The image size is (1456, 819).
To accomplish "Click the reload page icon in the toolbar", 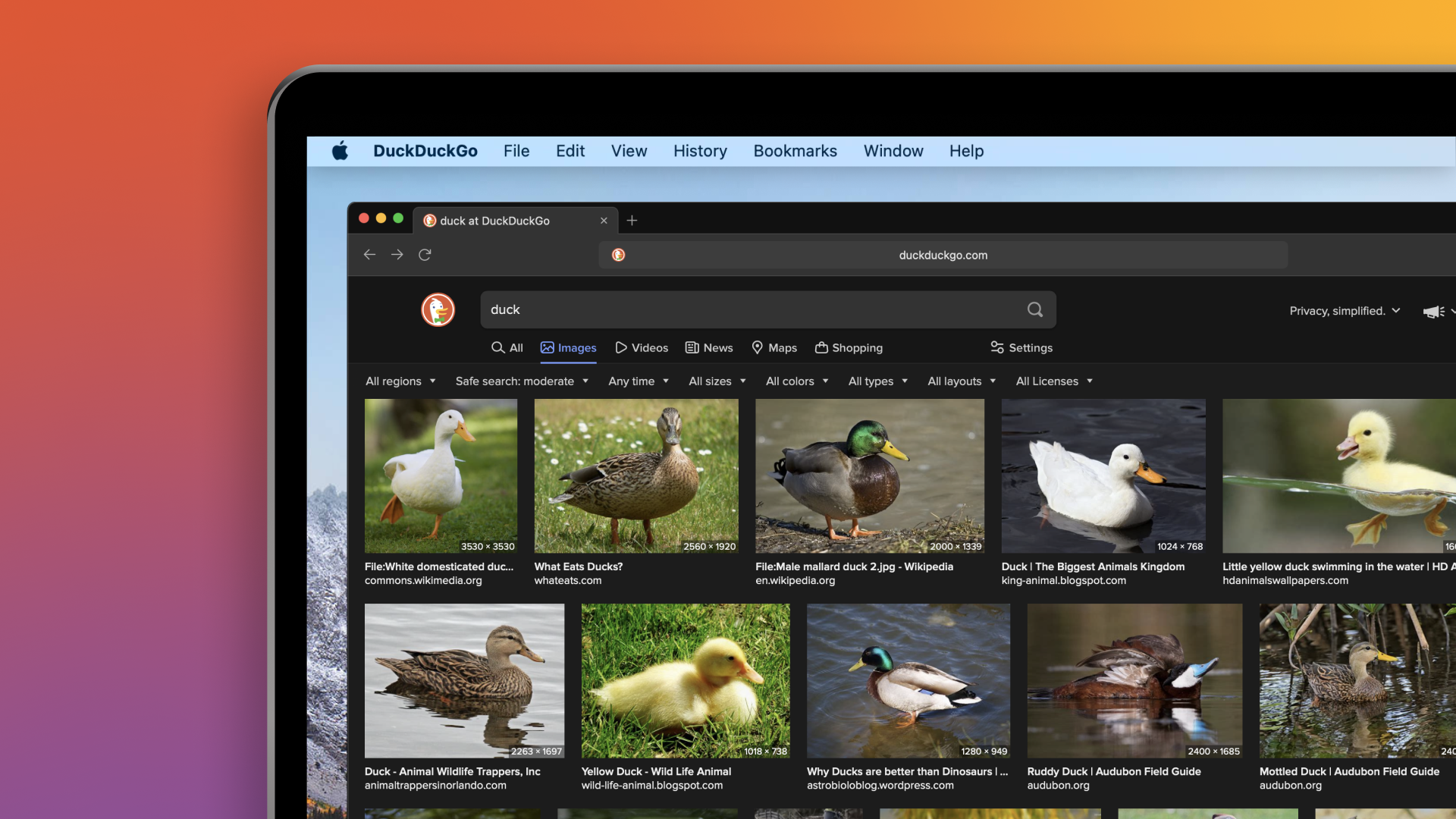I will 425,255.
